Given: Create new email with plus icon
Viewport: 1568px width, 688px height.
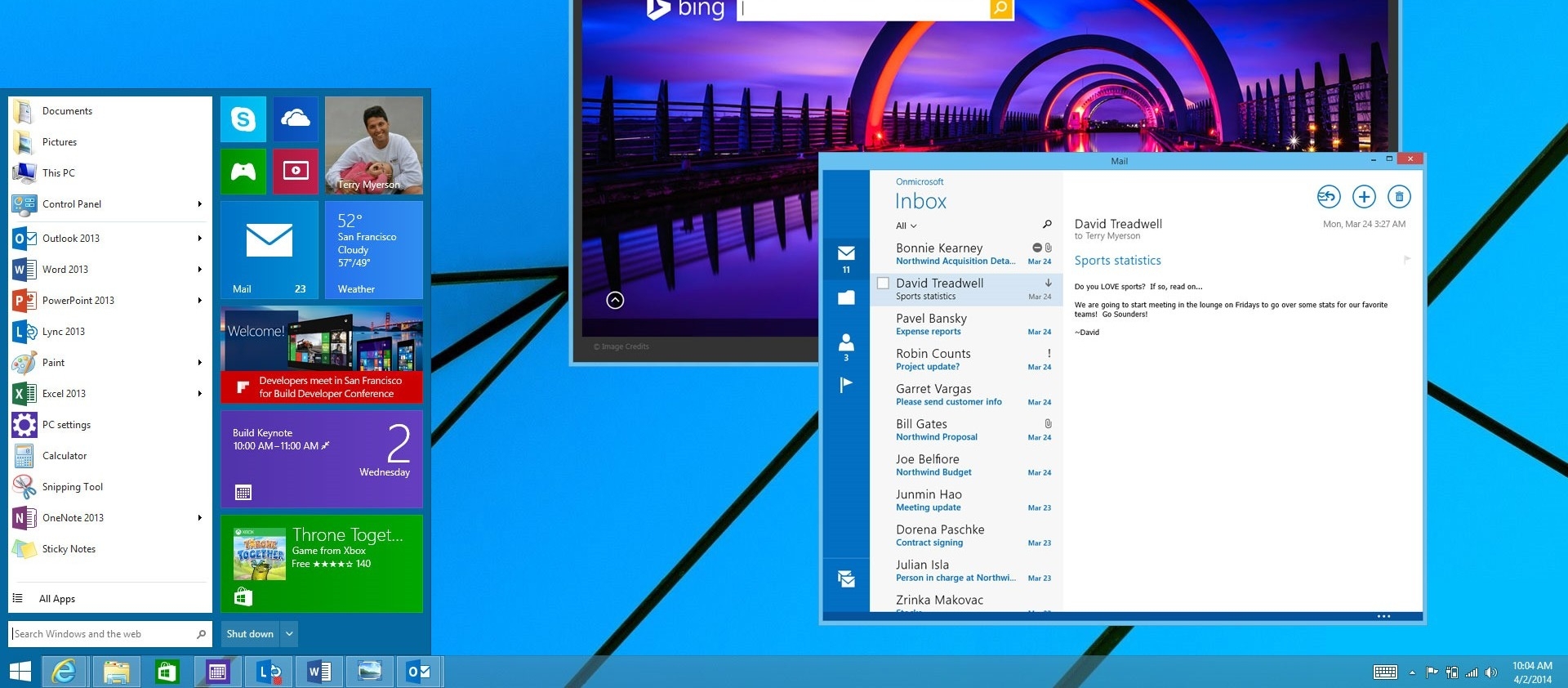Looking at the screenshot, I should click(1364, 196).
